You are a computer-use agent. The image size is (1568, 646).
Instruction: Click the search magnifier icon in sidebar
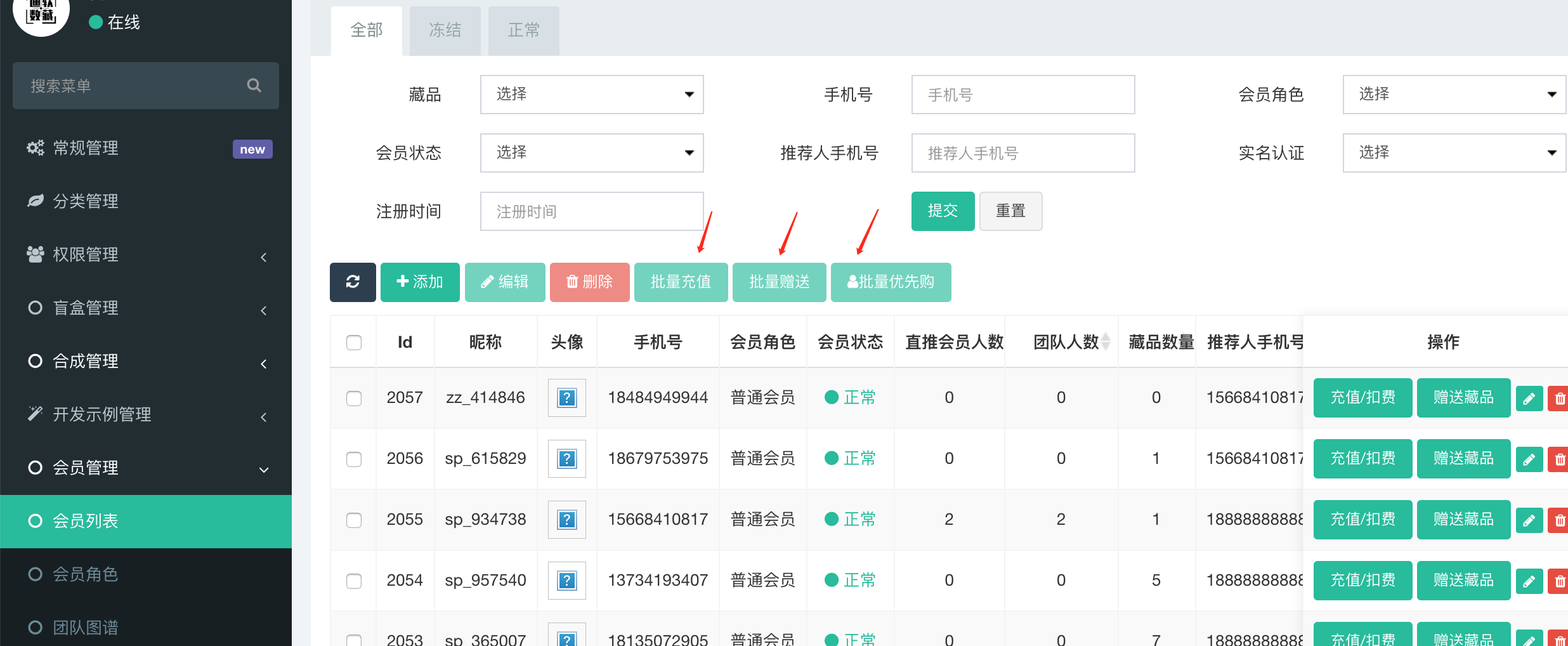[254, 85]
